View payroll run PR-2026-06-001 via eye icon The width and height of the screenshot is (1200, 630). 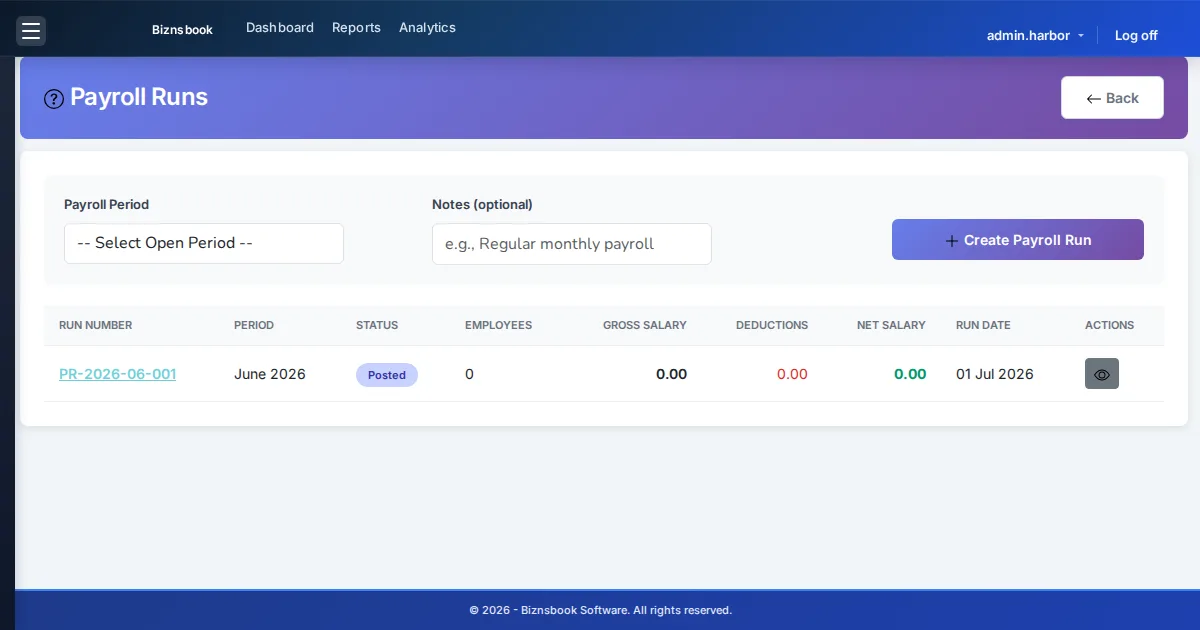1102,374
